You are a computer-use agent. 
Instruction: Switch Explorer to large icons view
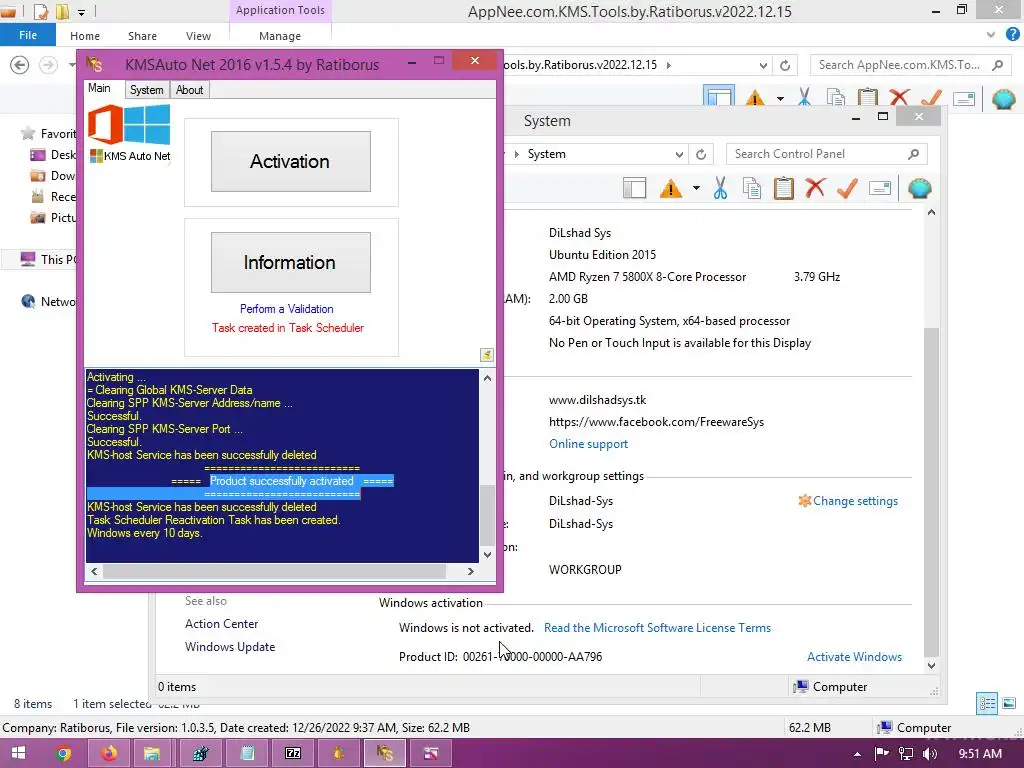tap(1009, 703)
